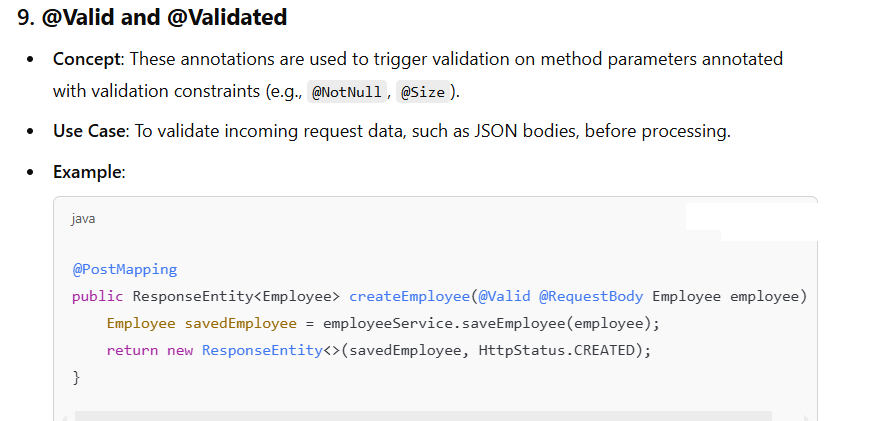Screen dimensions: 883x421
Task: Click the bold 'Example' label
Action: 87,172
